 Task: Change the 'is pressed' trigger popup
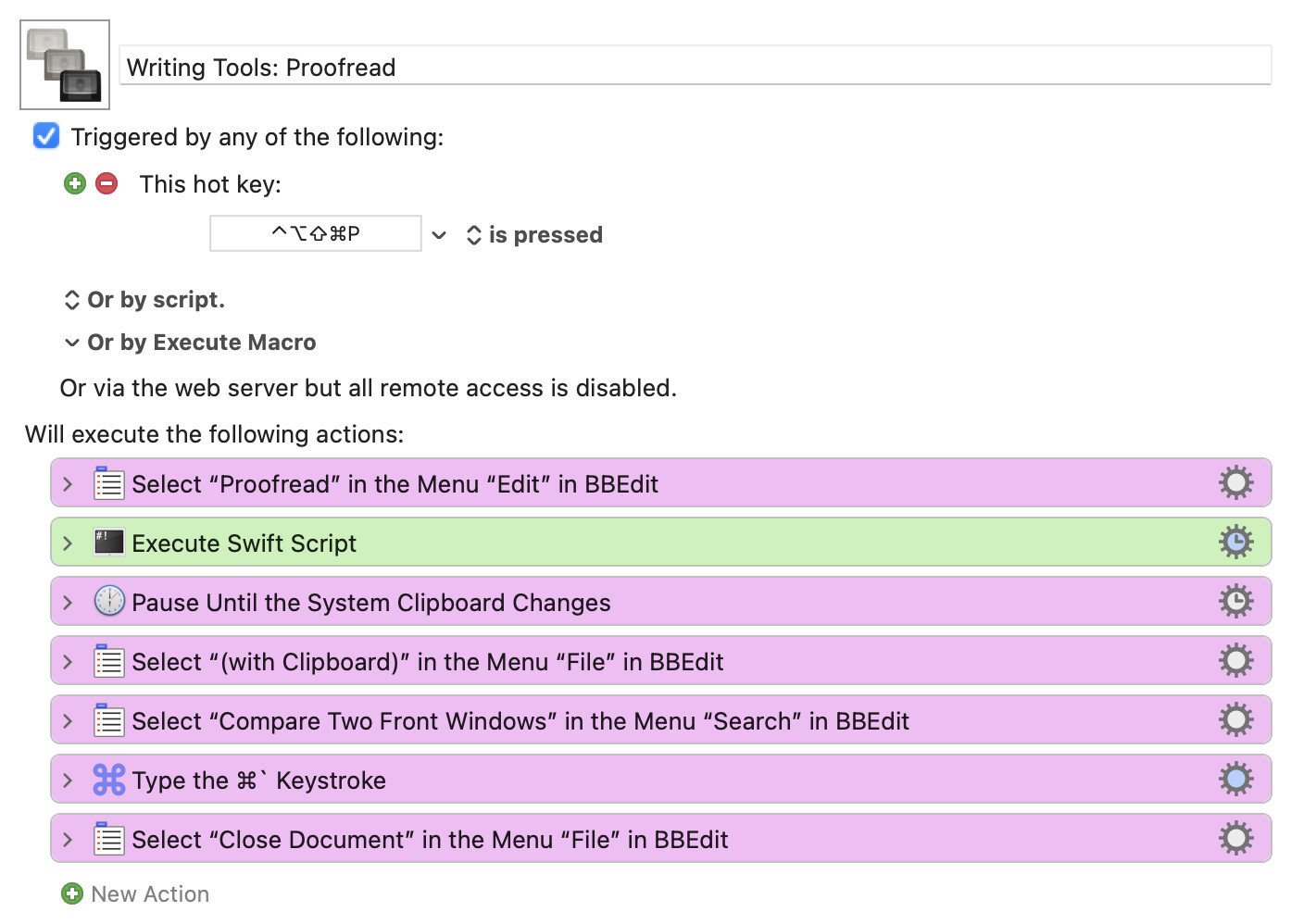(x=534, y=235)
